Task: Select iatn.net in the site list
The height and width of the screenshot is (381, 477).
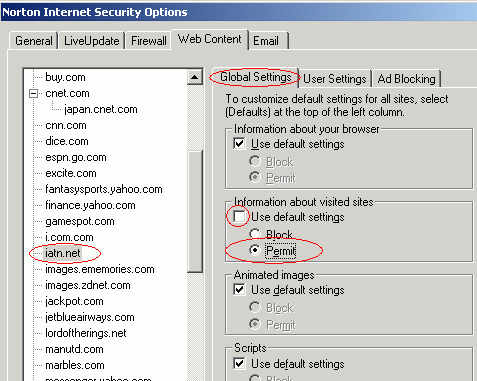Action: click(x=63, y=253)
